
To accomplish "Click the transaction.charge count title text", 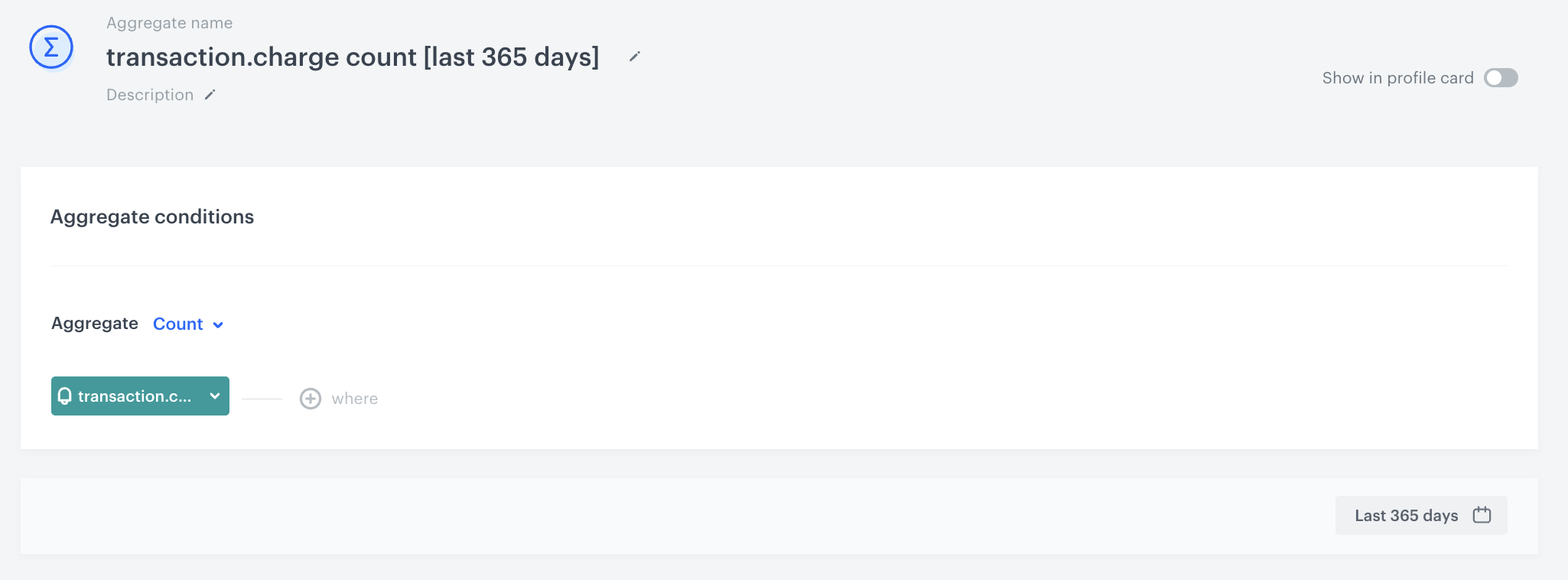I will 353,57.
